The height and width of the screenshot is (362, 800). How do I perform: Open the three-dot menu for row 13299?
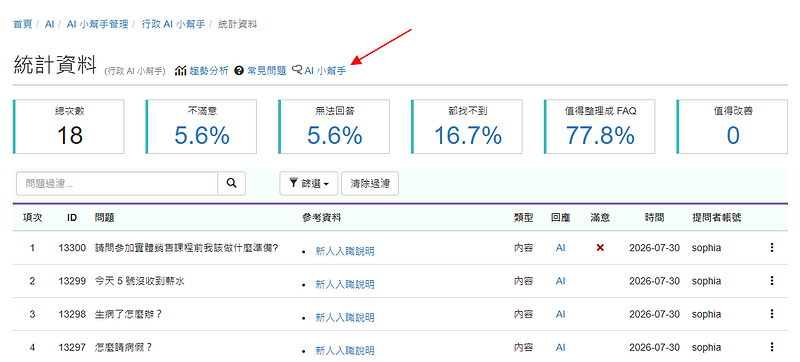coord(771,280)
